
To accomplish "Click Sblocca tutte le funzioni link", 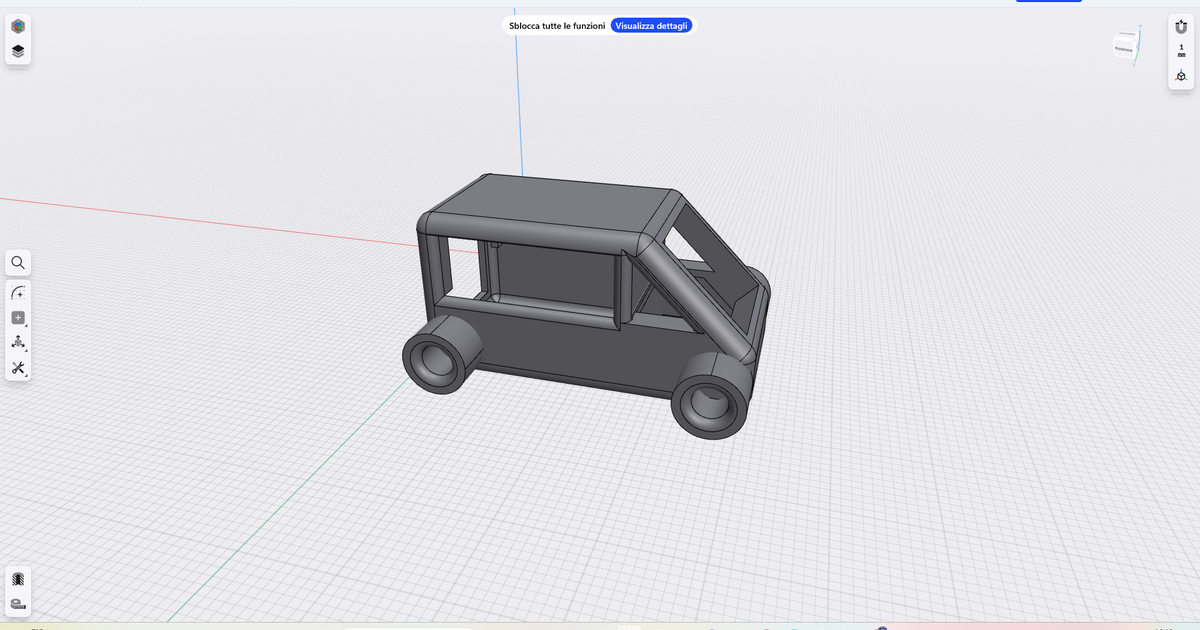I will [557, 26].
